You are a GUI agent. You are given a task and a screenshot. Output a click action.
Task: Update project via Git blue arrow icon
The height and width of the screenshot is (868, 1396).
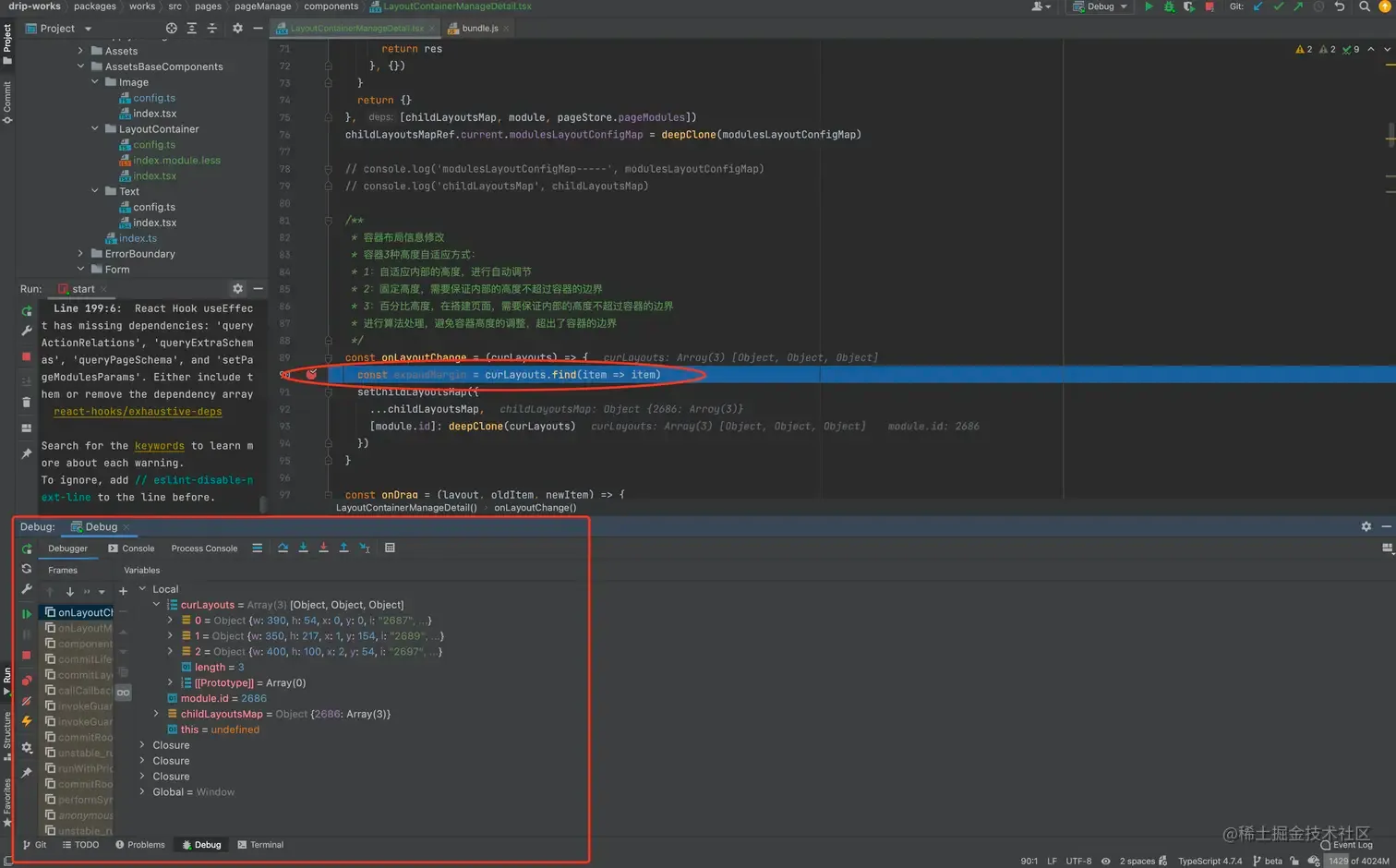click(x=1258, y=6)
